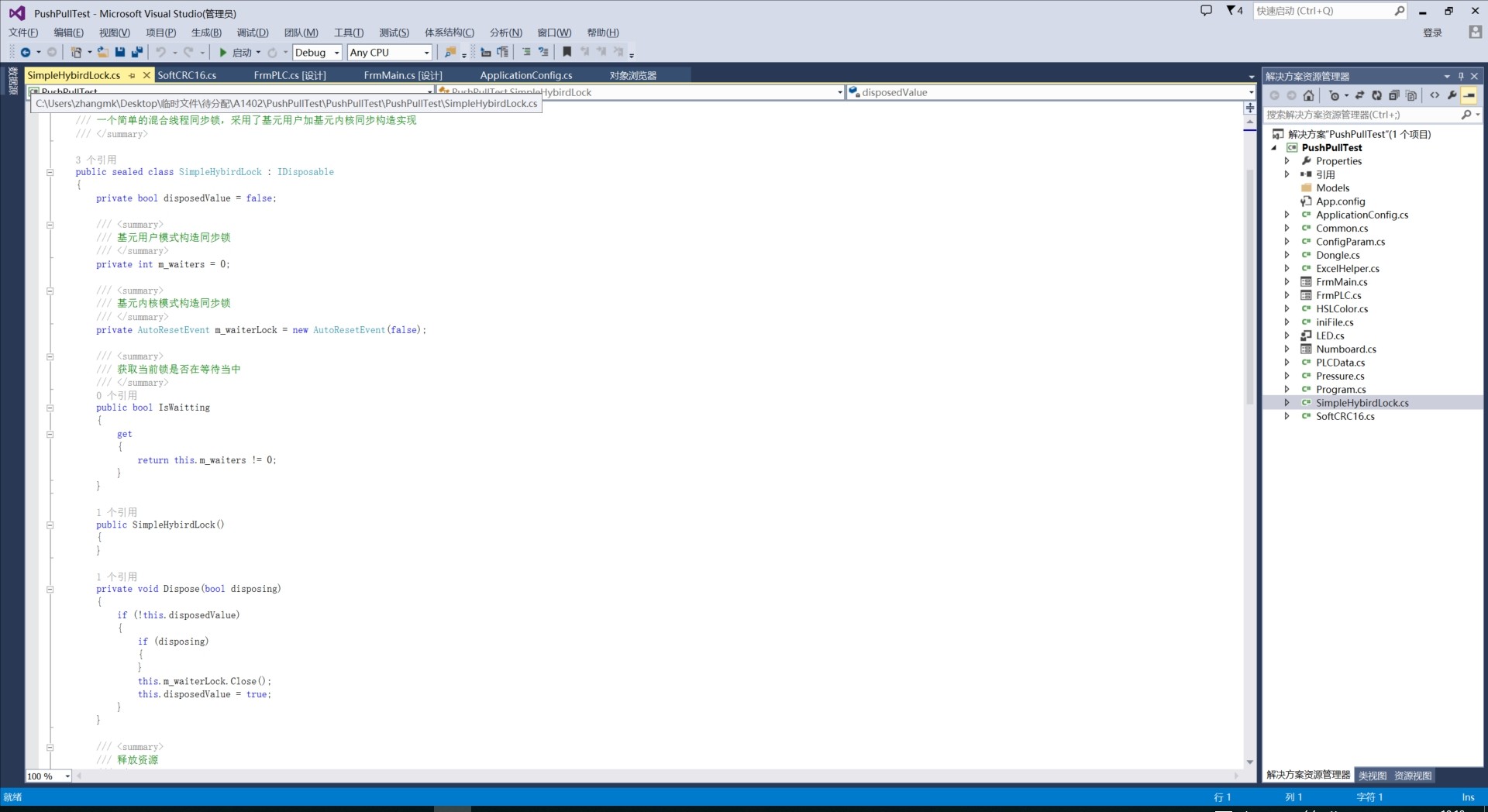This screenshot has height=812, width=1488.
Task: Click the Navigate Backward arrow in the toolbar
Action: pyautogui.click(x=26, y=52)
